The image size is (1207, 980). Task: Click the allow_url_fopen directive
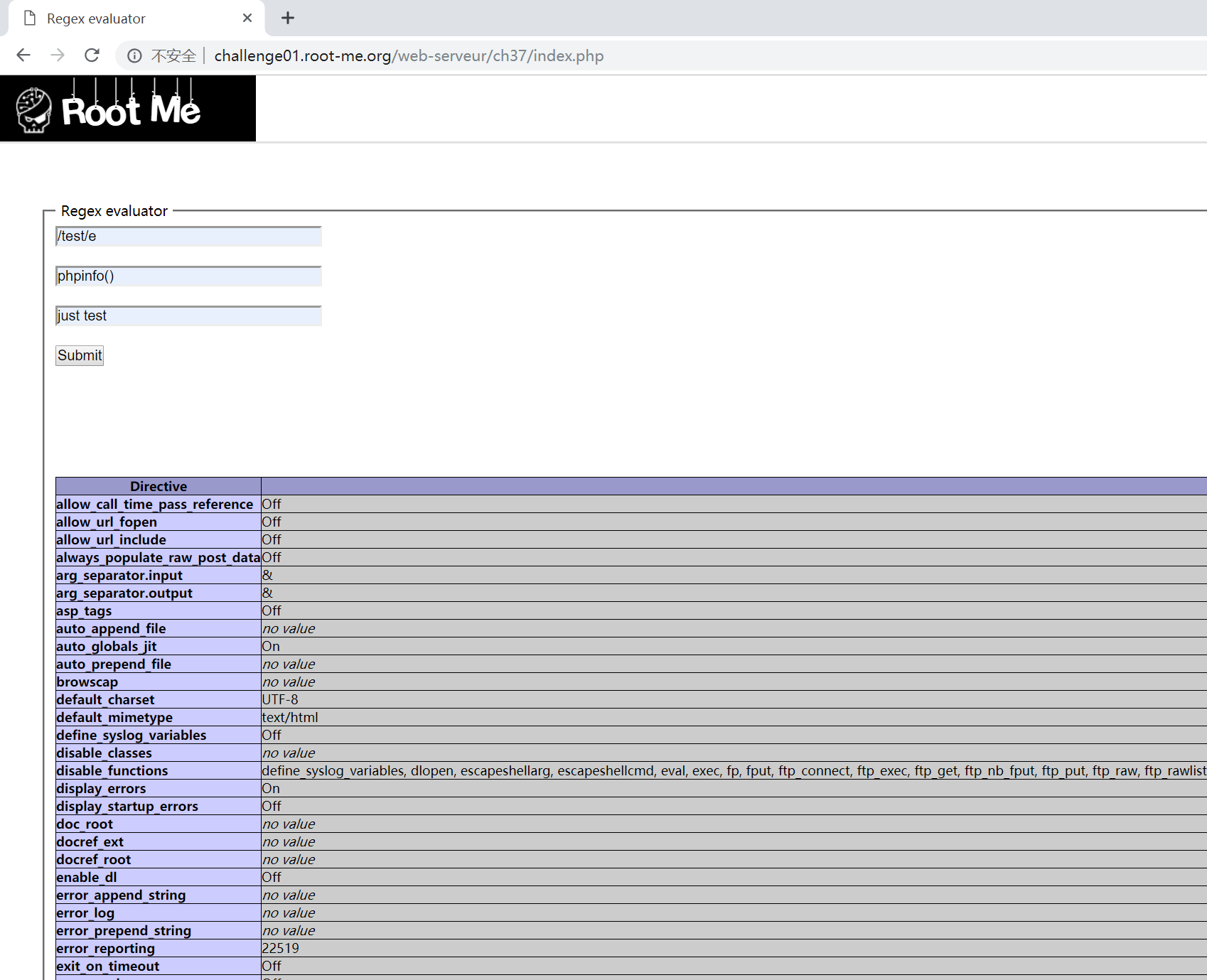tap(107, 522)
